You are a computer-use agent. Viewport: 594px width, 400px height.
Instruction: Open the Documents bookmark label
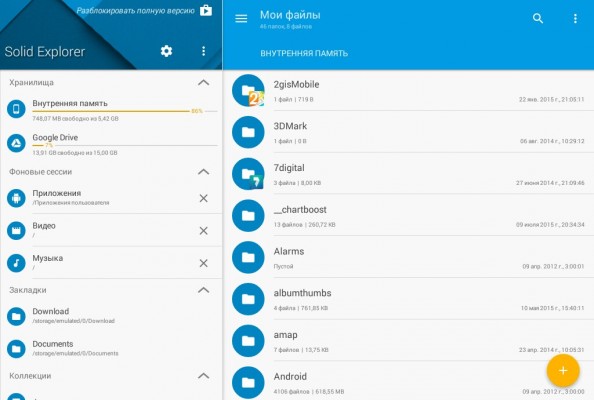tap(53, 344)
